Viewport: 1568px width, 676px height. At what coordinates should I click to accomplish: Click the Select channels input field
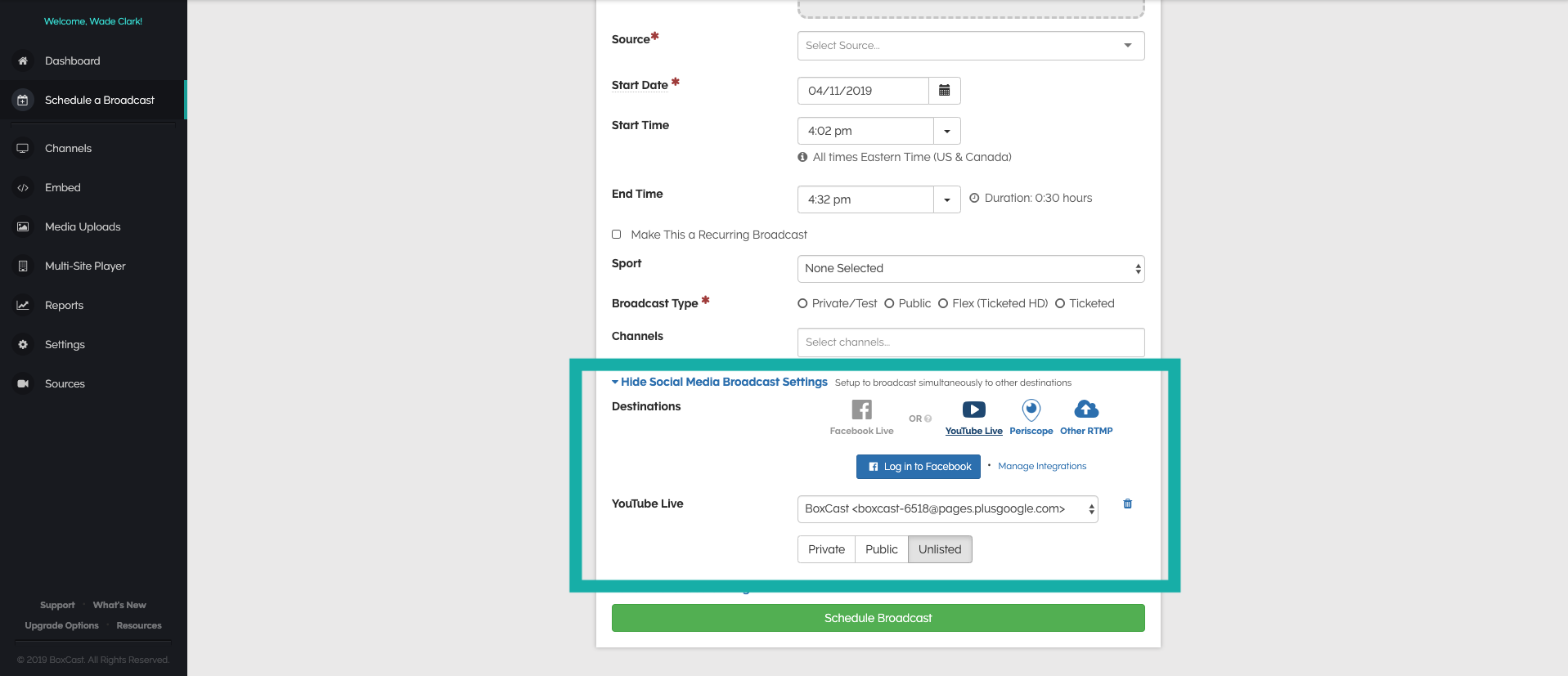point(971,342)
